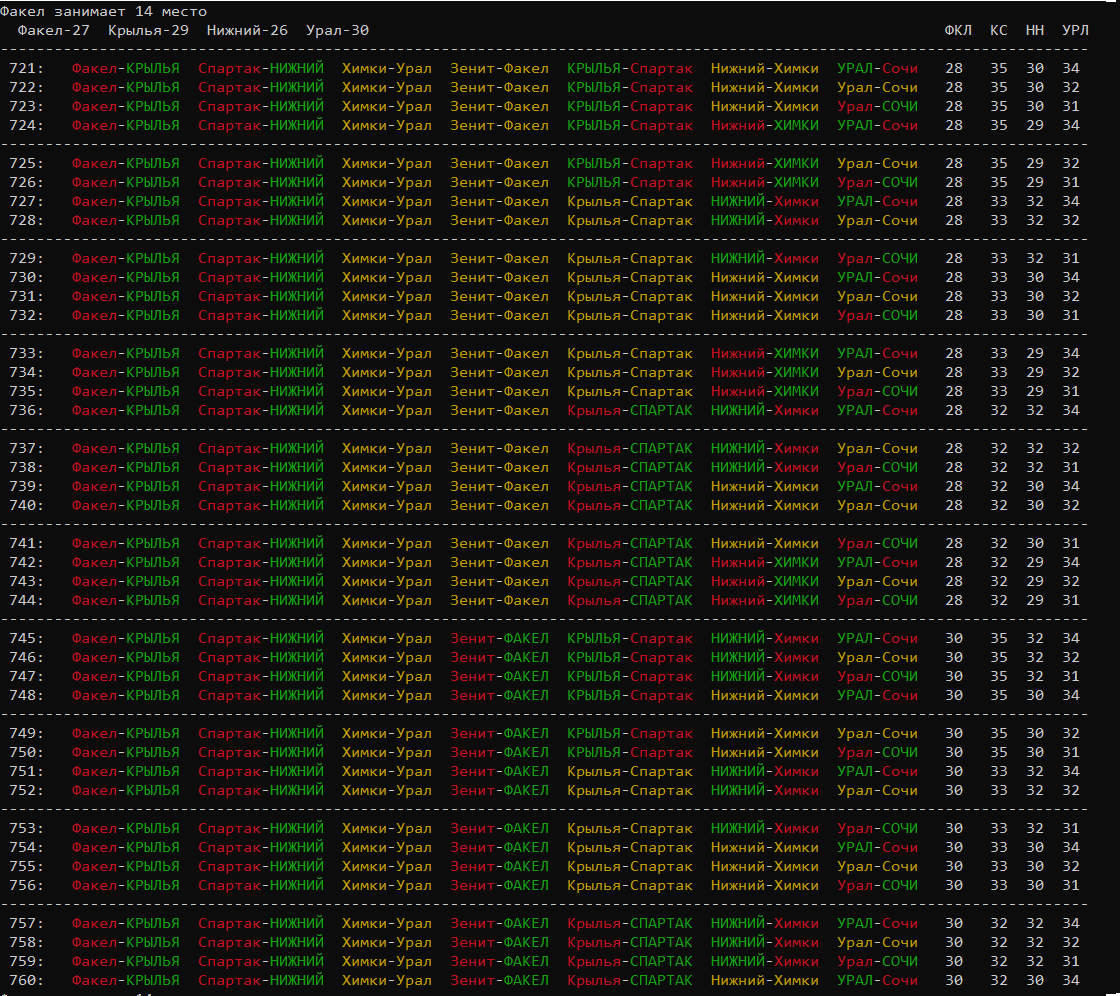
Task: Select "Зенит-ФАКЕЛ" in row 760
Action: pos(499,981)
